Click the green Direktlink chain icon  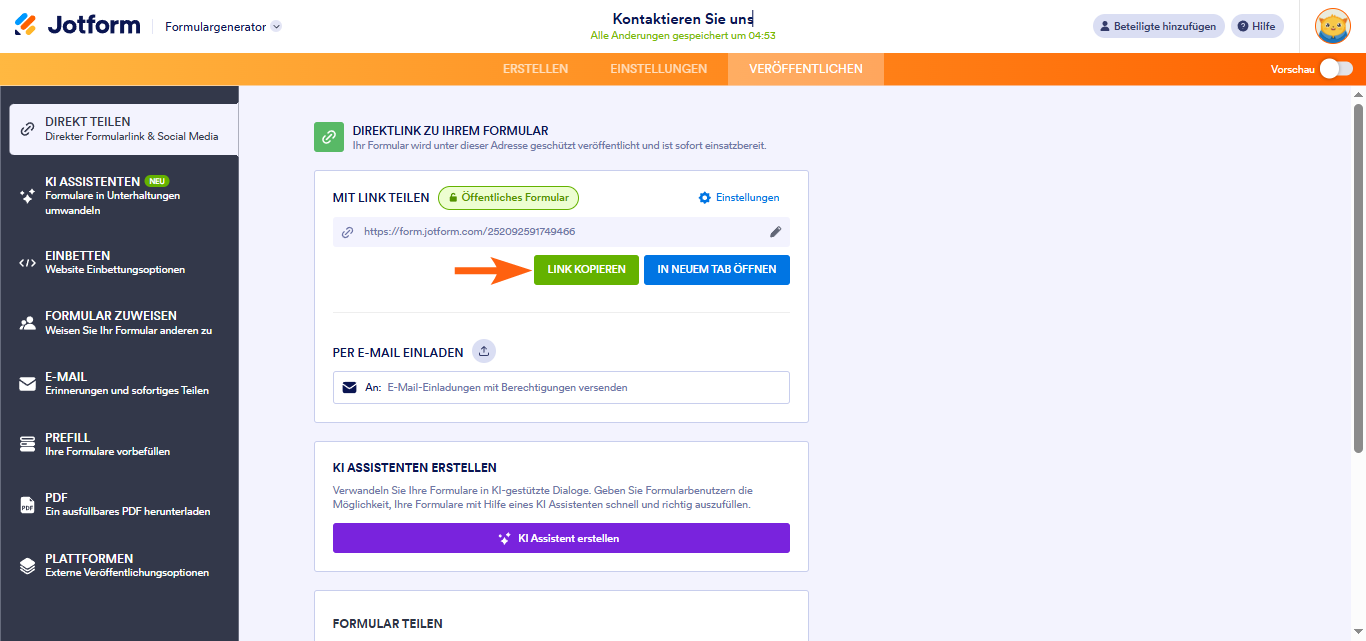[329, 137]
